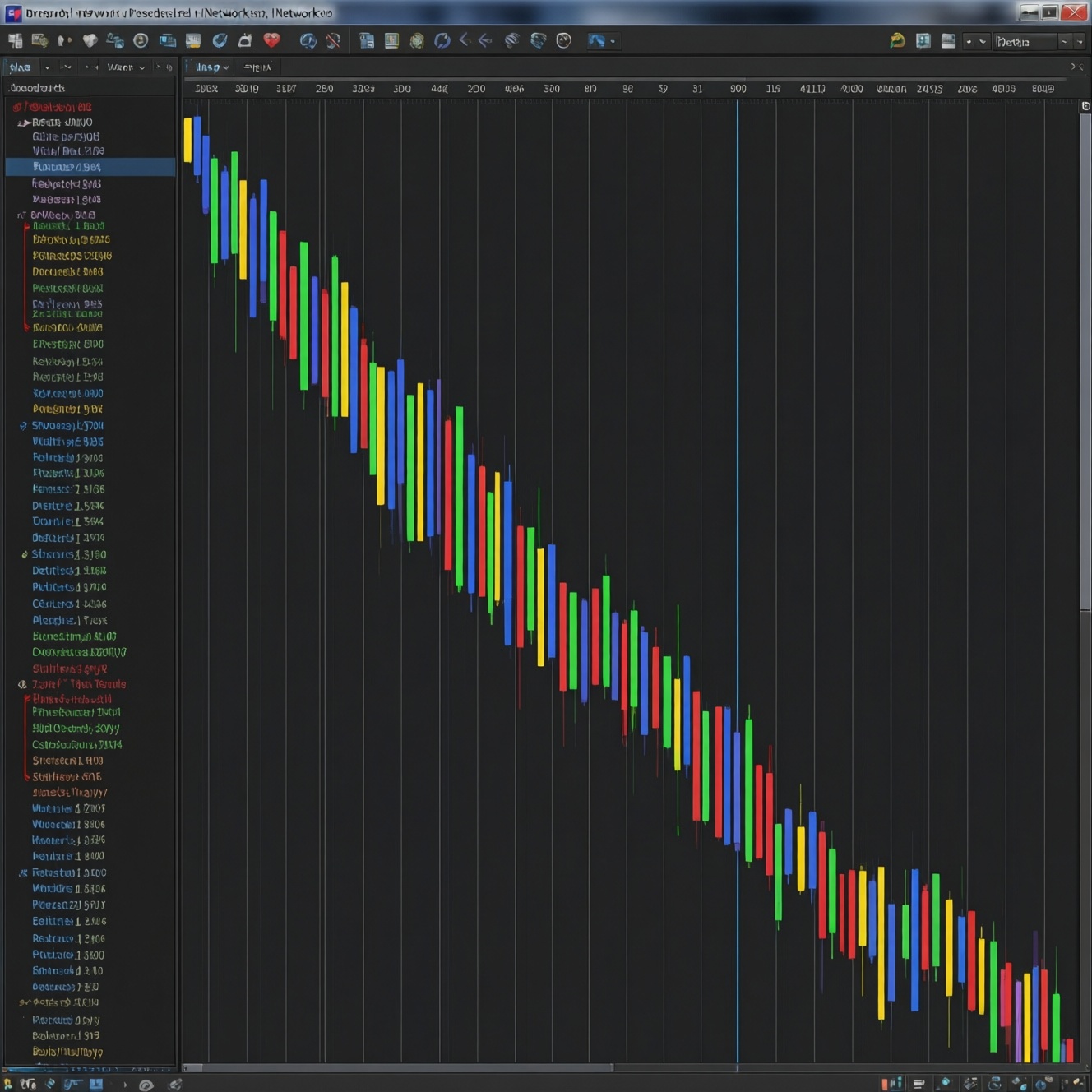The image size is (1092, 1092).
Task: Click the first grid-like icon in the toolbar
Action: [x=15, y=40]
